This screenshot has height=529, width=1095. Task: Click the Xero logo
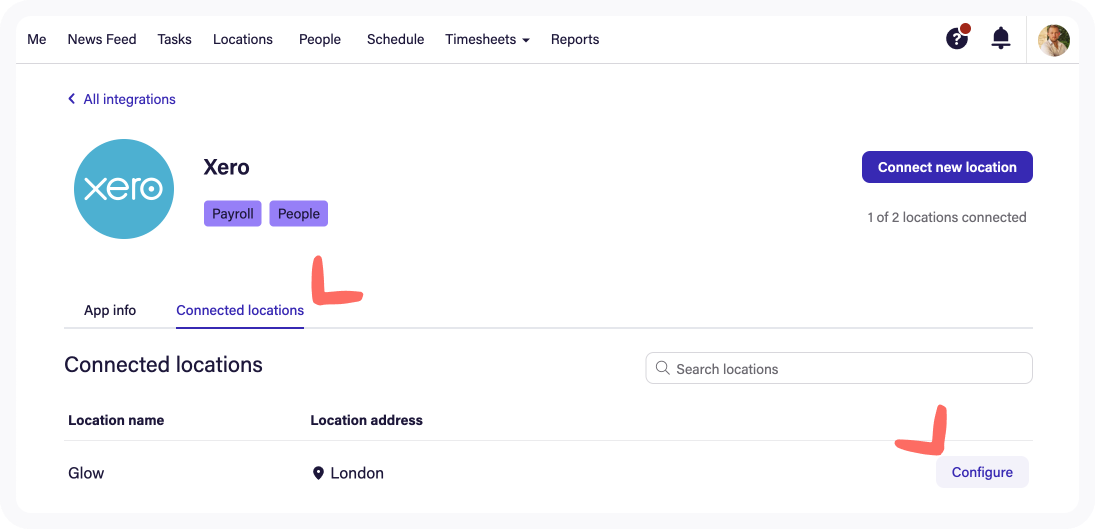(x=124, y=189)
